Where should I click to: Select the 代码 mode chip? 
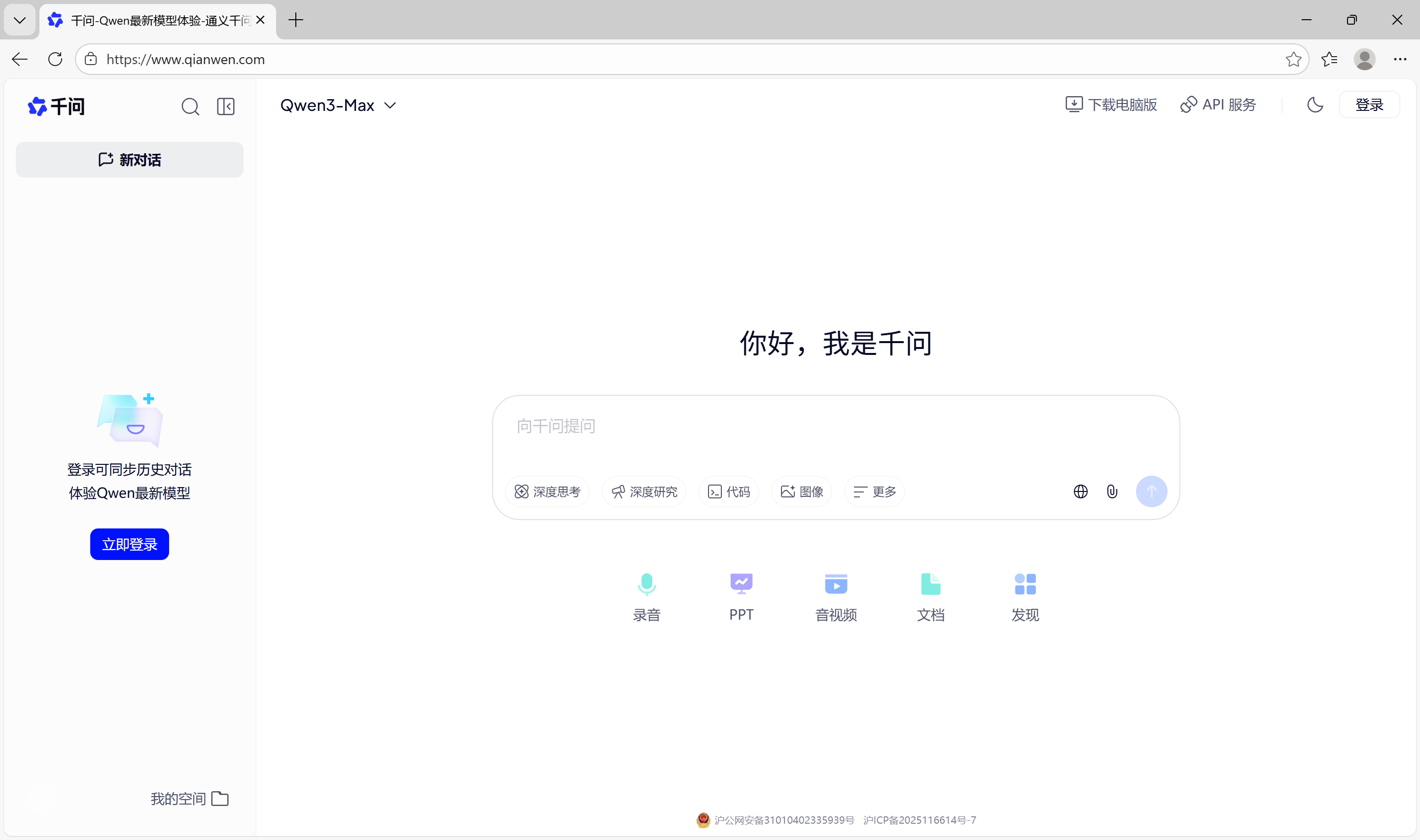pos(729,491)
